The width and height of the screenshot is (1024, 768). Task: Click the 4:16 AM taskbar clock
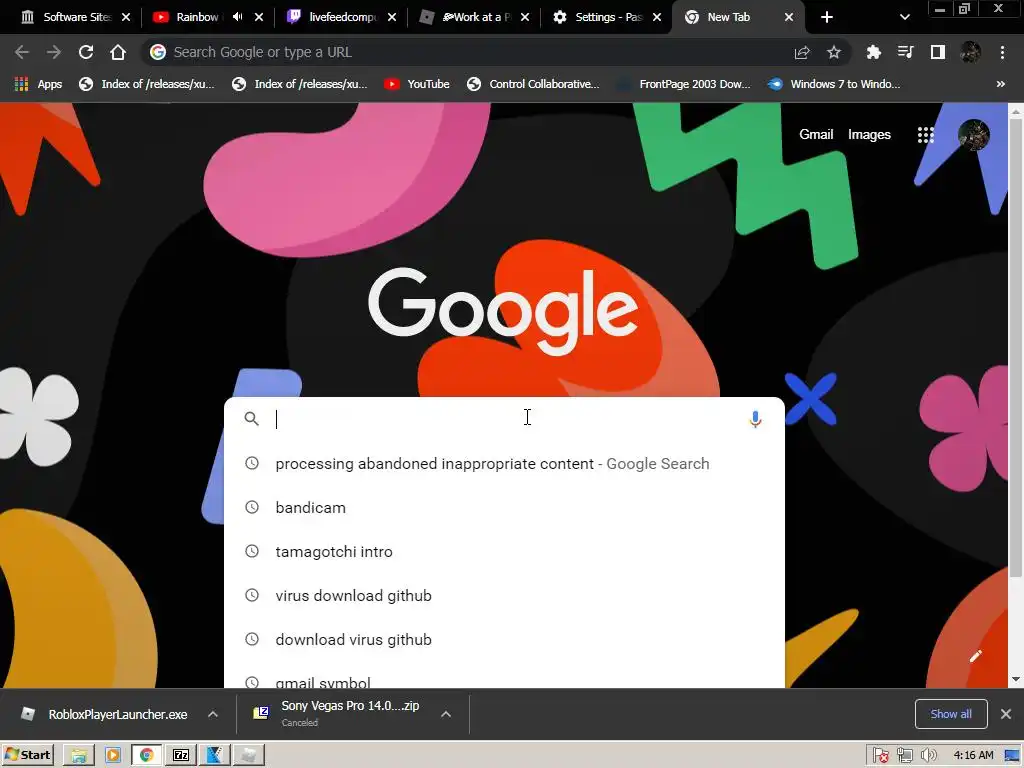(973, 756)
